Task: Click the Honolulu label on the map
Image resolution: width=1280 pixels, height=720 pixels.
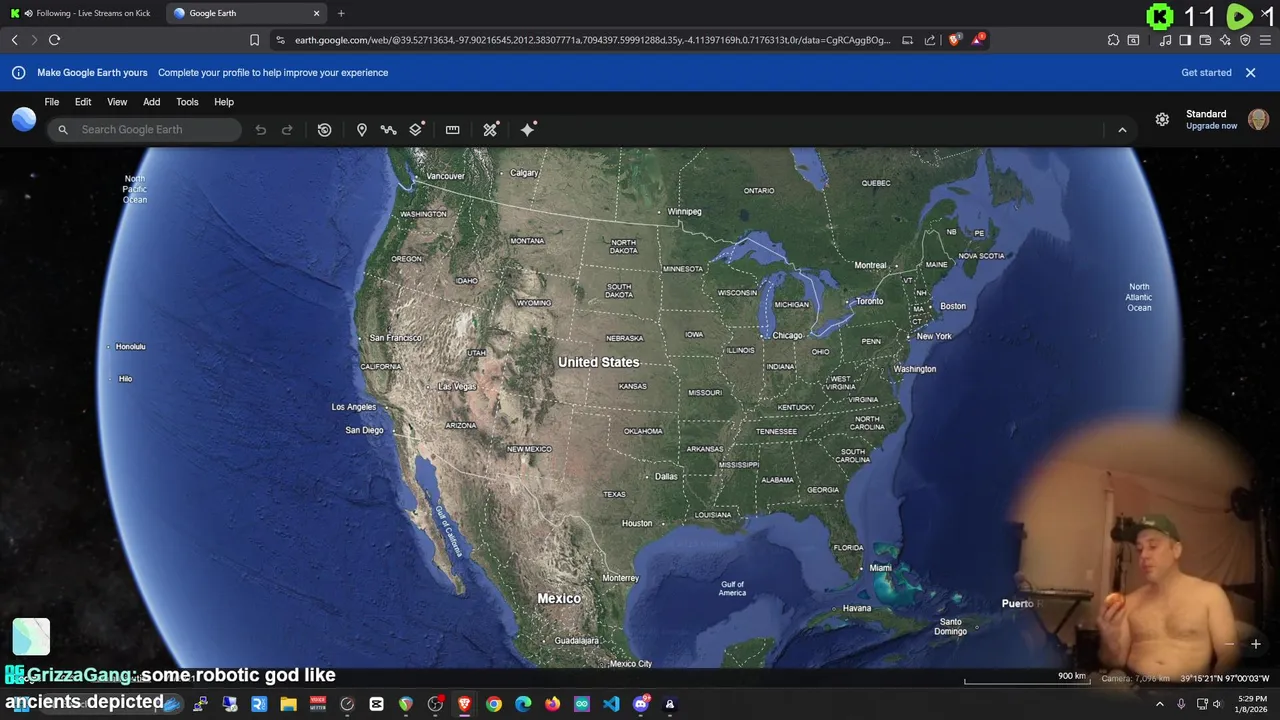Action: click(130, 347)
